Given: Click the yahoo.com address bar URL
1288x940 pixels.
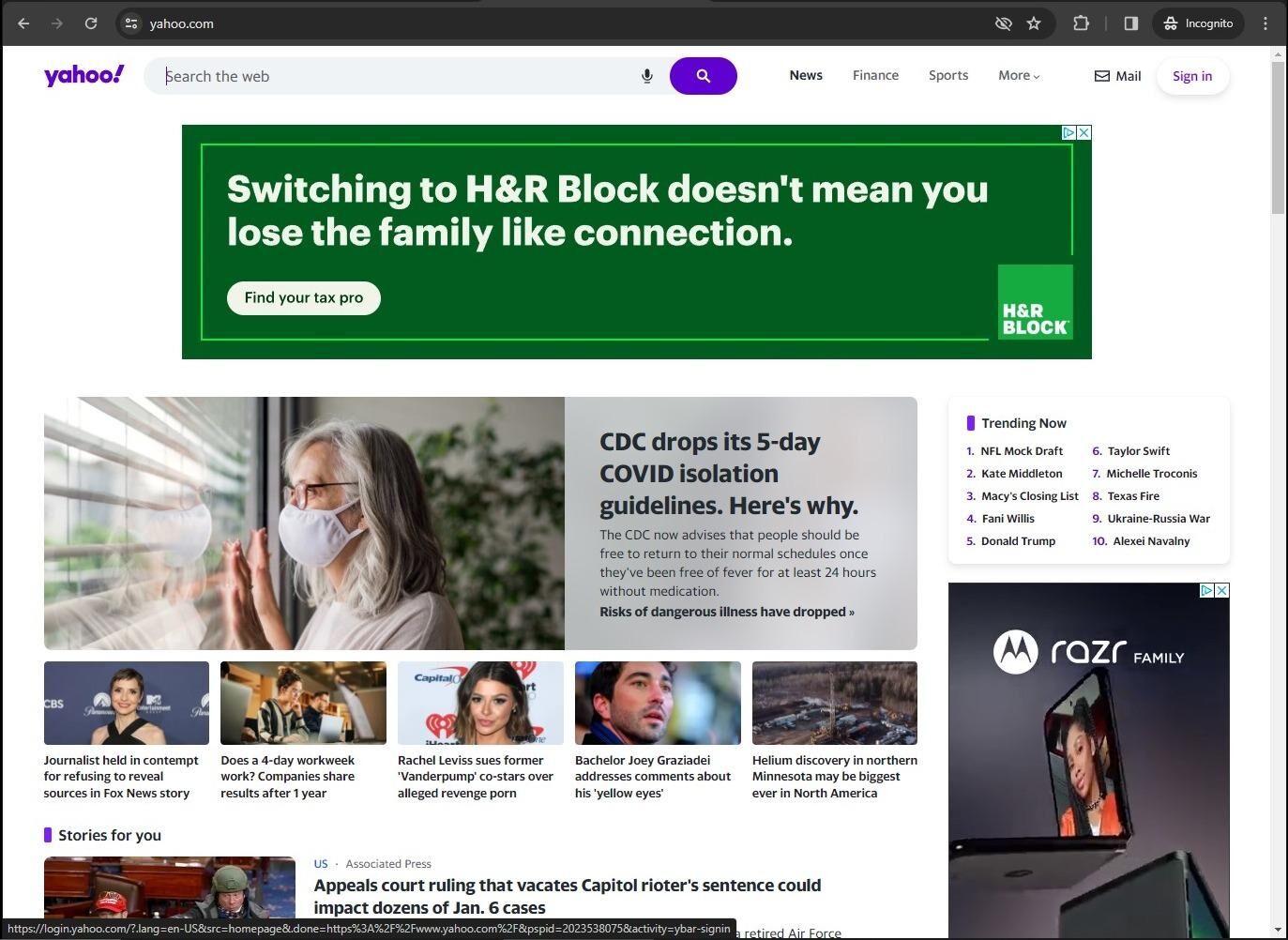Looking at the screenshot, I should click(x=181, y=23).
